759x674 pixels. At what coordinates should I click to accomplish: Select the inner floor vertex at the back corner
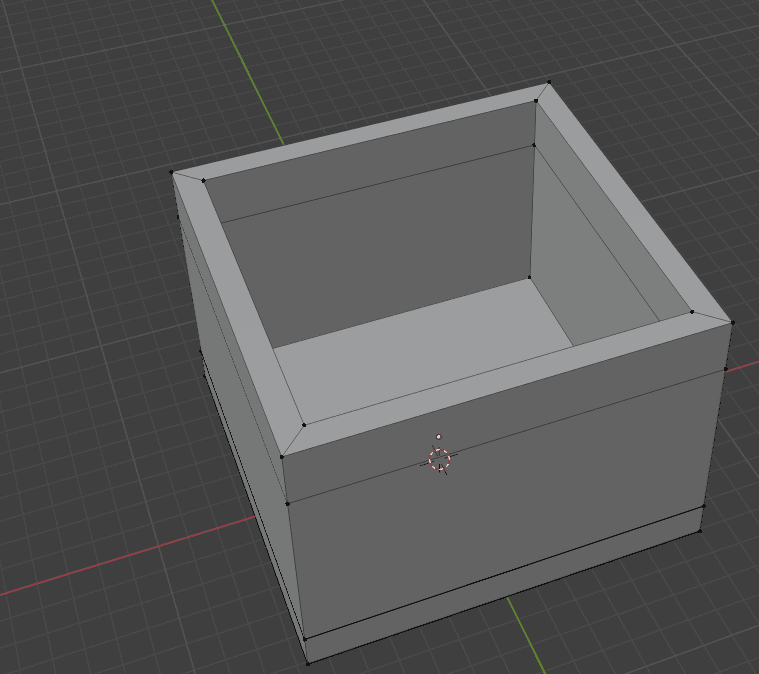(529, 277)
